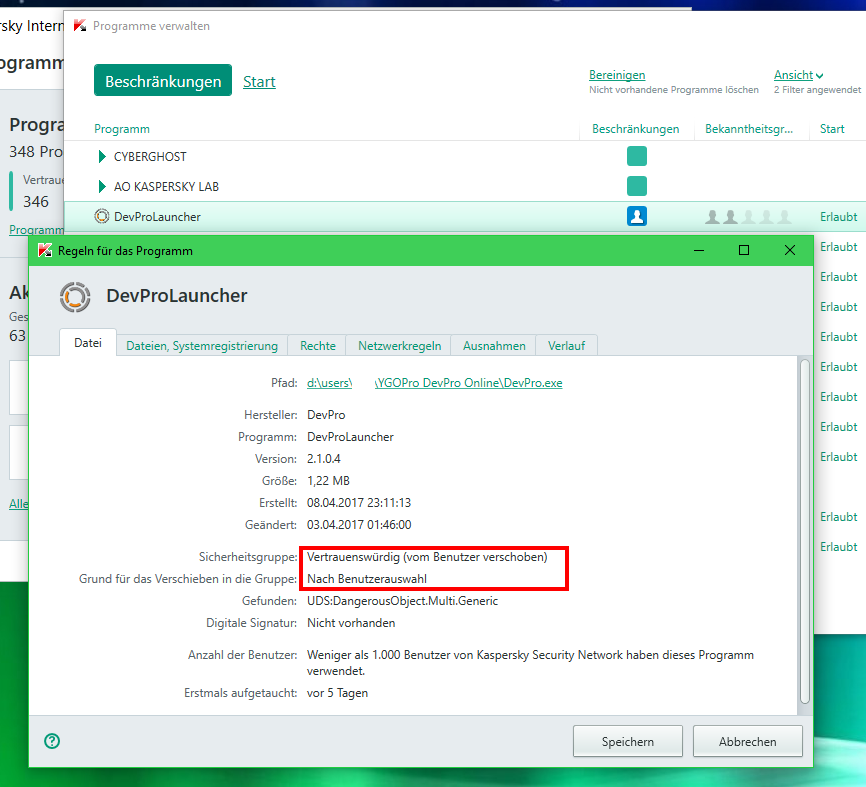Click vor 5 Tagen value
This screenshot has height=787, width=866.
coord(337,693)
